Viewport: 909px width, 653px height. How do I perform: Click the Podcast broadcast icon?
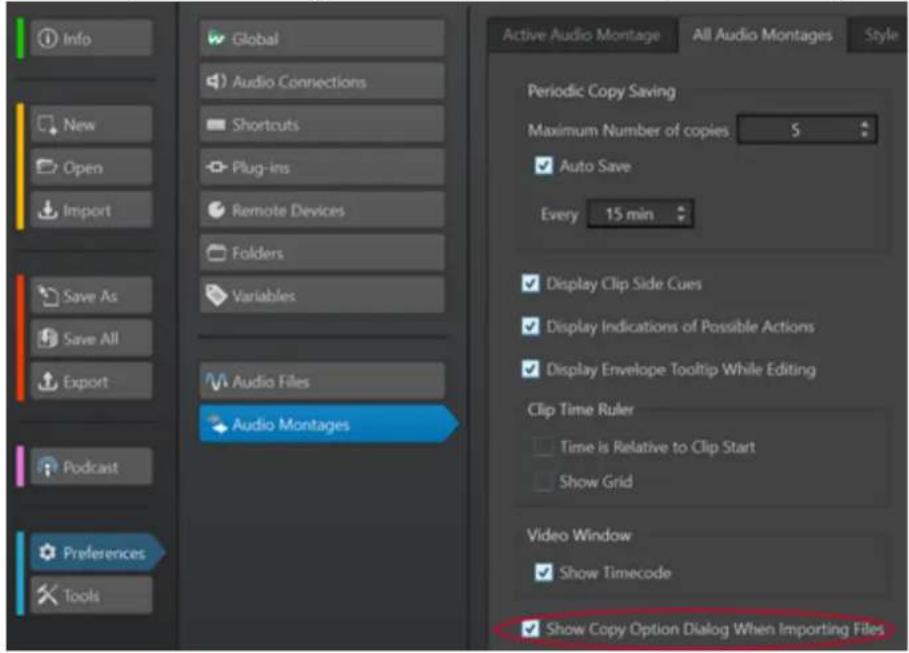(47, 467)
